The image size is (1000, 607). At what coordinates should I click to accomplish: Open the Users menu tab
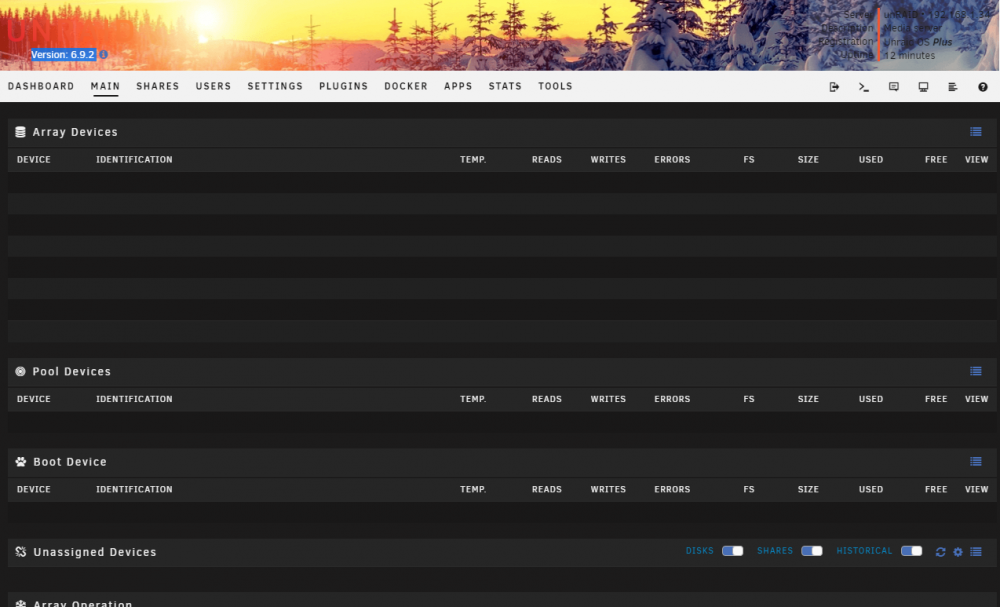pyautogui.click(x=213, y=86)
